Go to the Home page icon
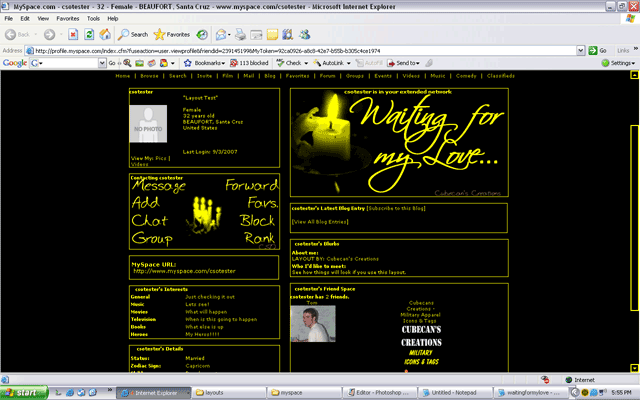 (105, 35)
